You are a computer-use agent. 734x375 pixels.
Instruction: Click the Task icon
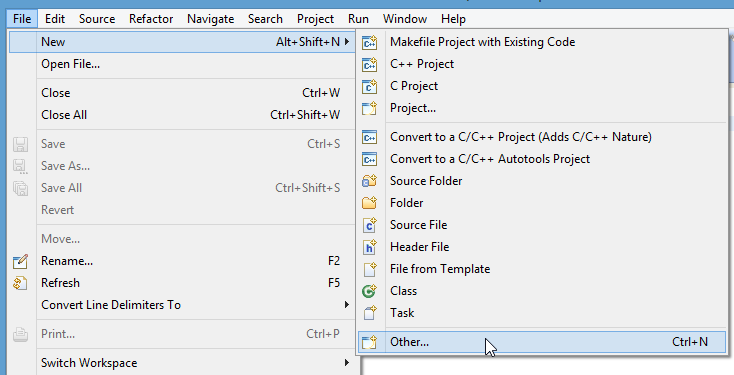pyautogui.click(x=369, y=313)
